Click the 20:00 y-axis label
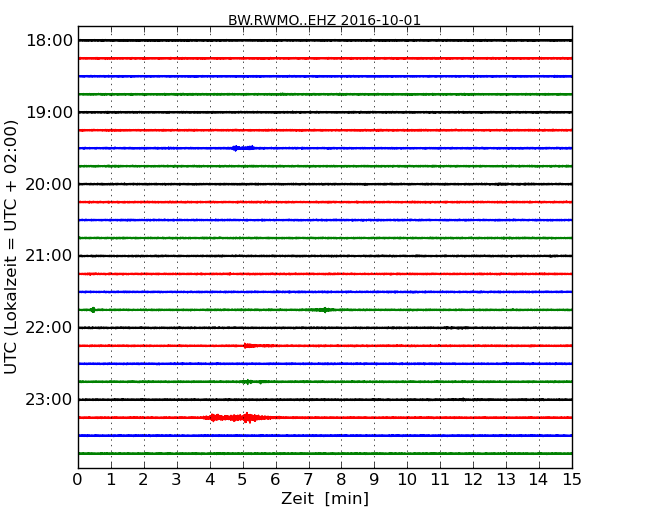This screenshot has height=520, width=650. 49,184
